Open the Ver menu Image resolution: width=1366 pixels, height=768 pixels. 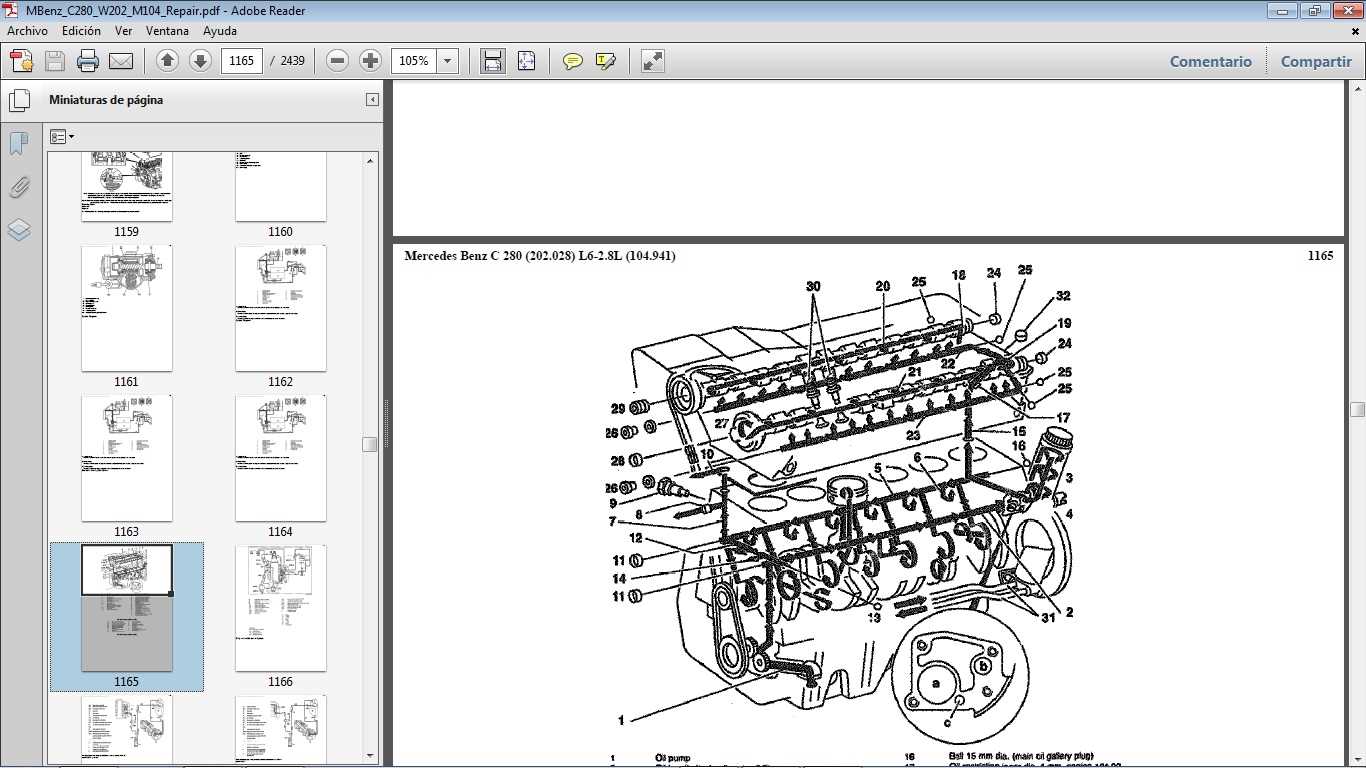124,31
